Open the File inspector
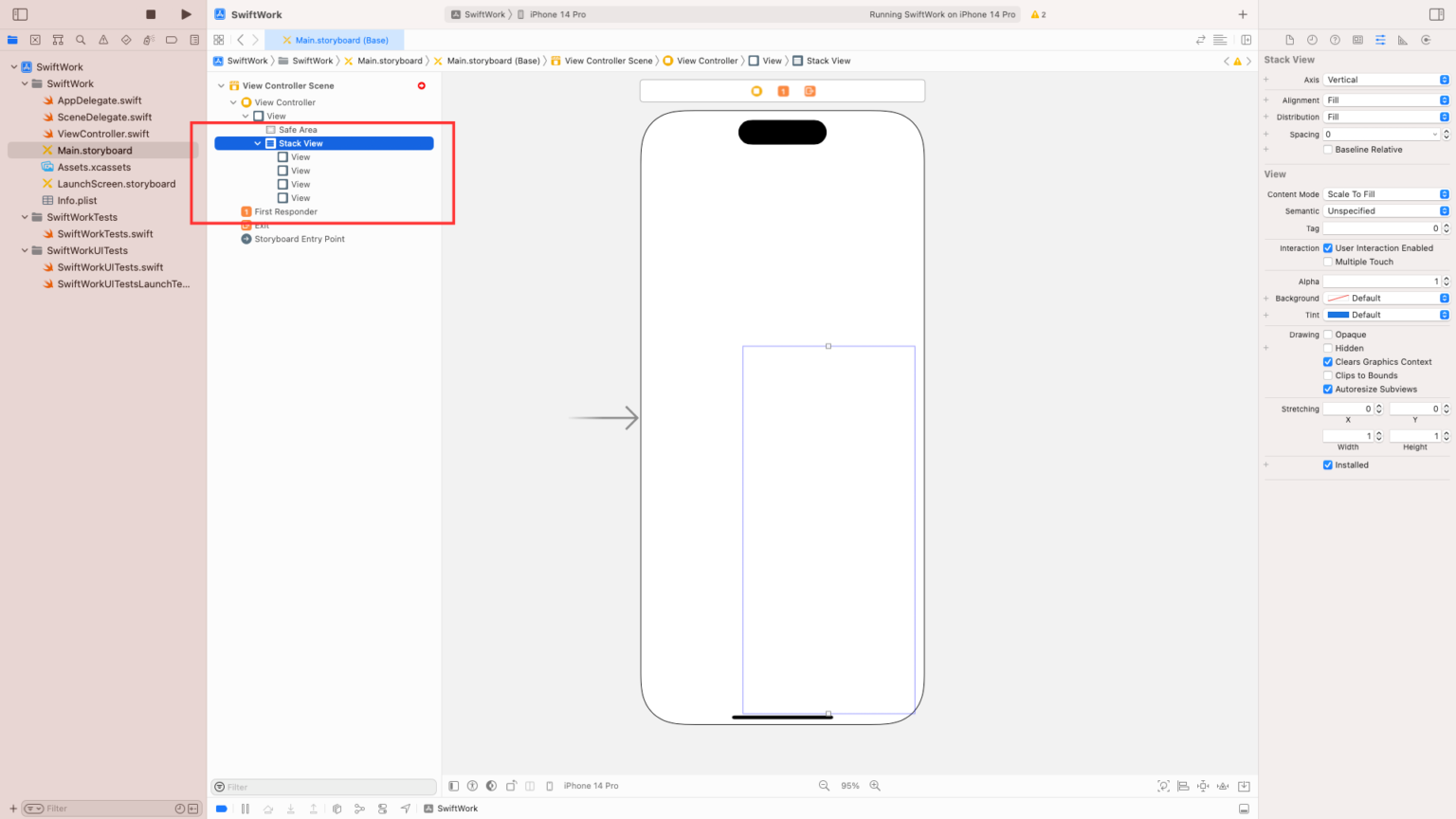 1288,40
